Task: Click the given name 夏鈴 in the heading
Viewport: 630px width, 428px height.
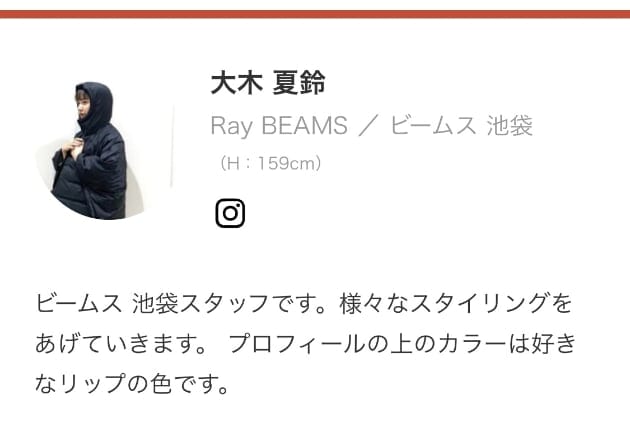Action: point(299,83)
